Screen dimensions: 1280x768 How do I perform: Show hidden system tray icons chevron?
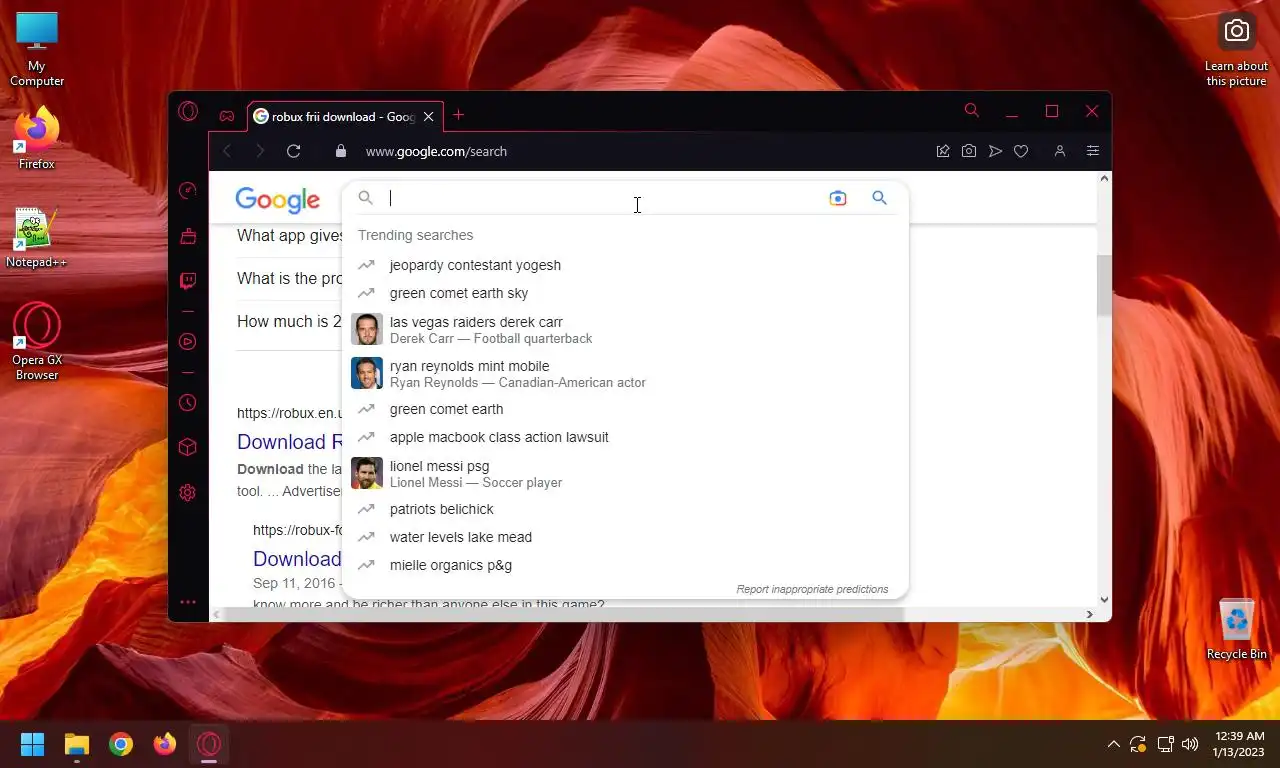point(1113,744)
